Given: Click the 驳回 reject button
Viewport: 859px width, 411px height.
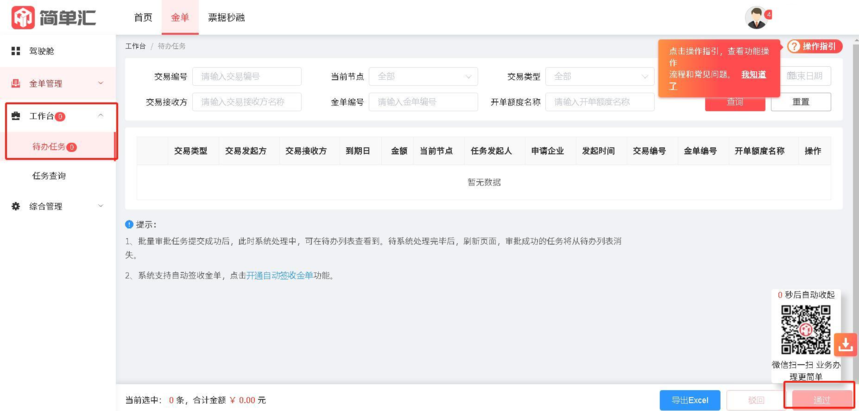Looking at the screenshot, I should [756, 400].
